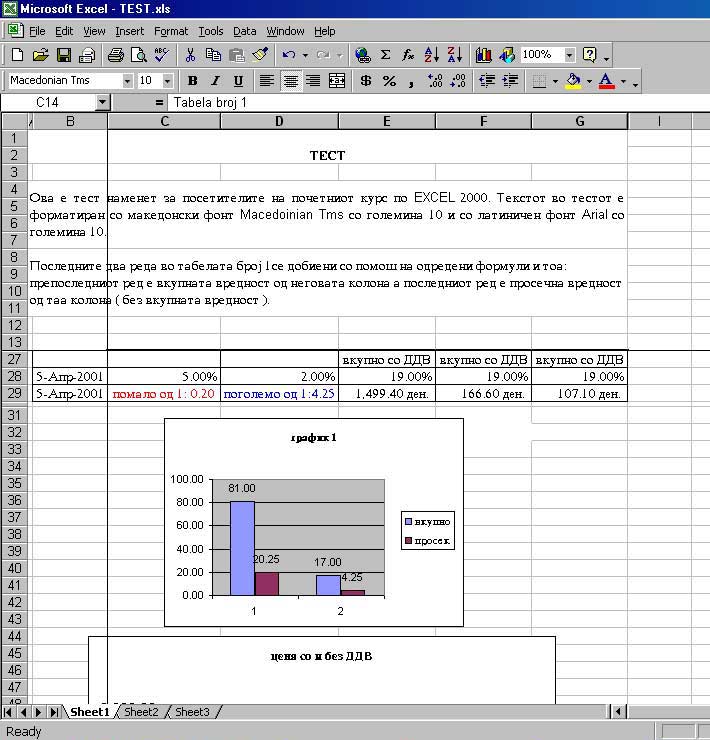The height and width of the screenshot is (740, 710).
Task: Click the formula bar containing Tabela broj 1
Action: (400, 102)
